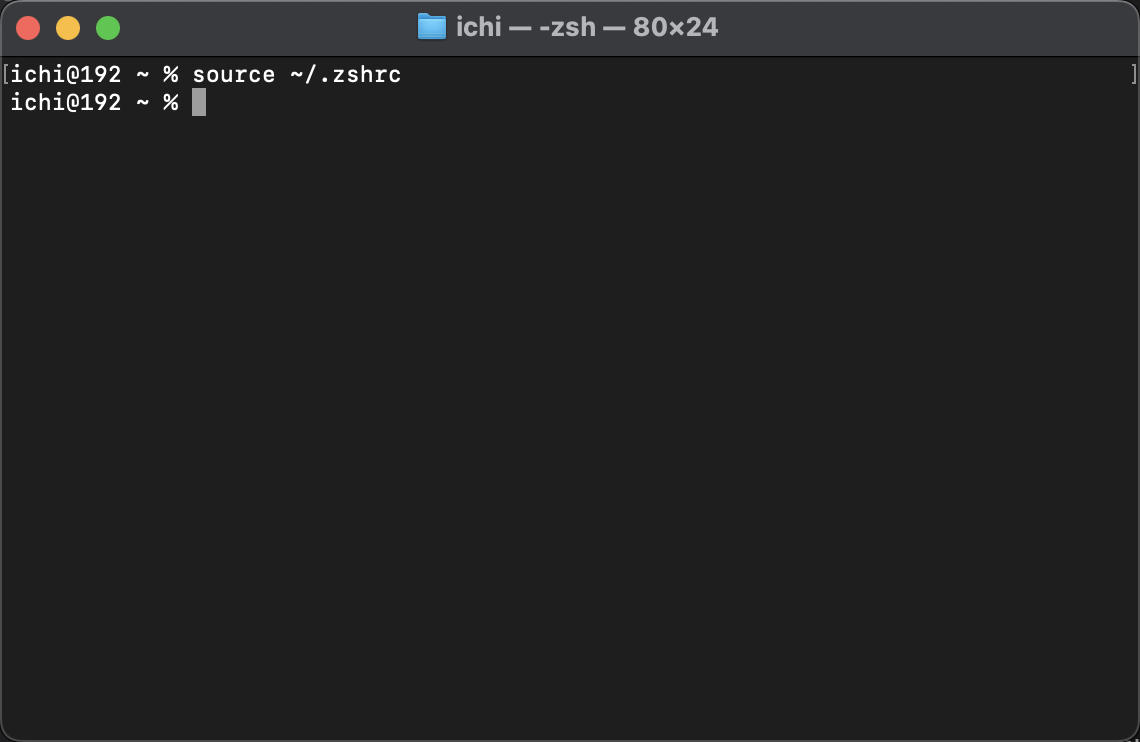The image size is (1140, 742).
Task: Zoom the window with the green button
Action: tap(108, 28)
